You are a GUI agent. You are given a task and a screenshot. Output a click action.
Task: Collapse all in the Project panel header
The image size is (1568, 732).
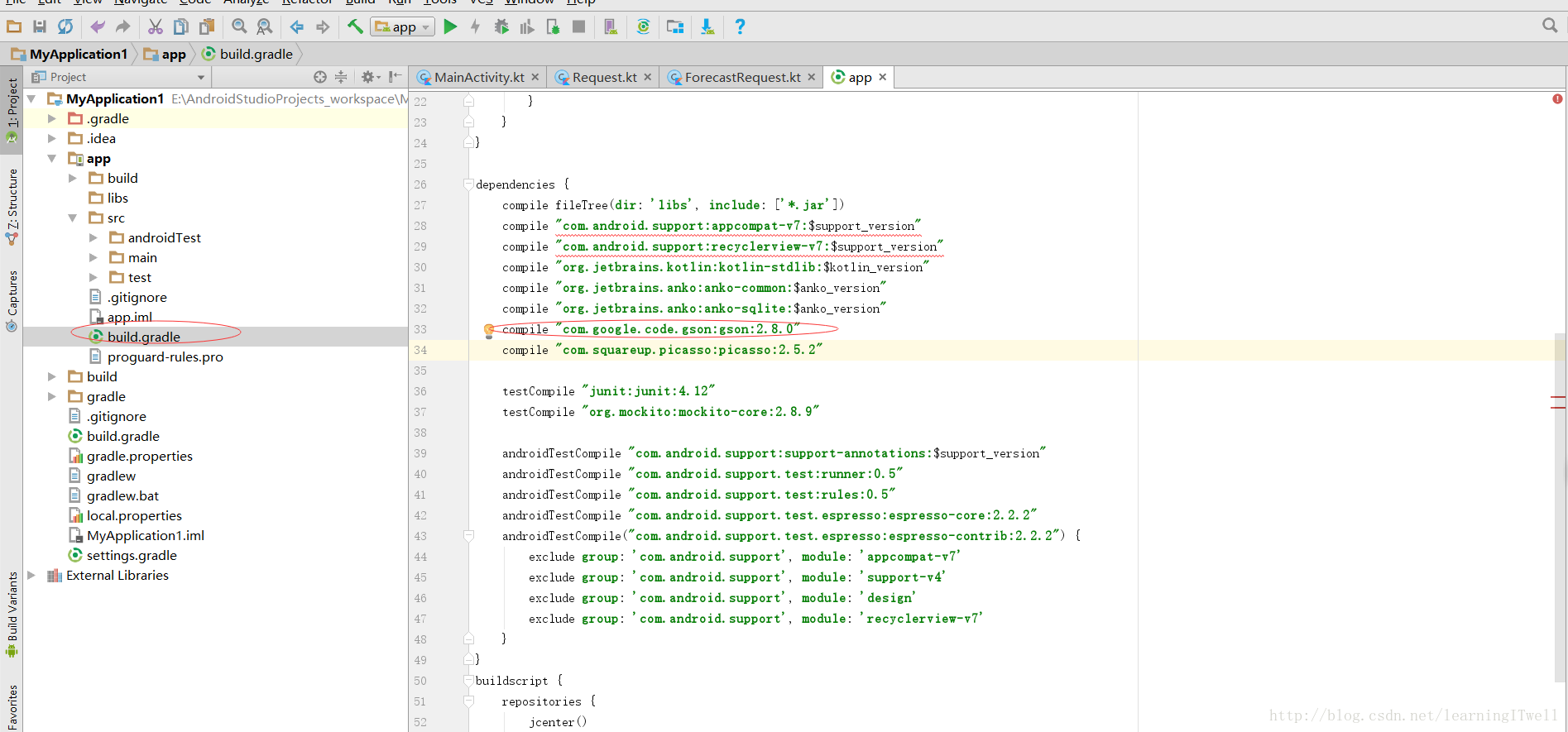click(x=341, y=77)
